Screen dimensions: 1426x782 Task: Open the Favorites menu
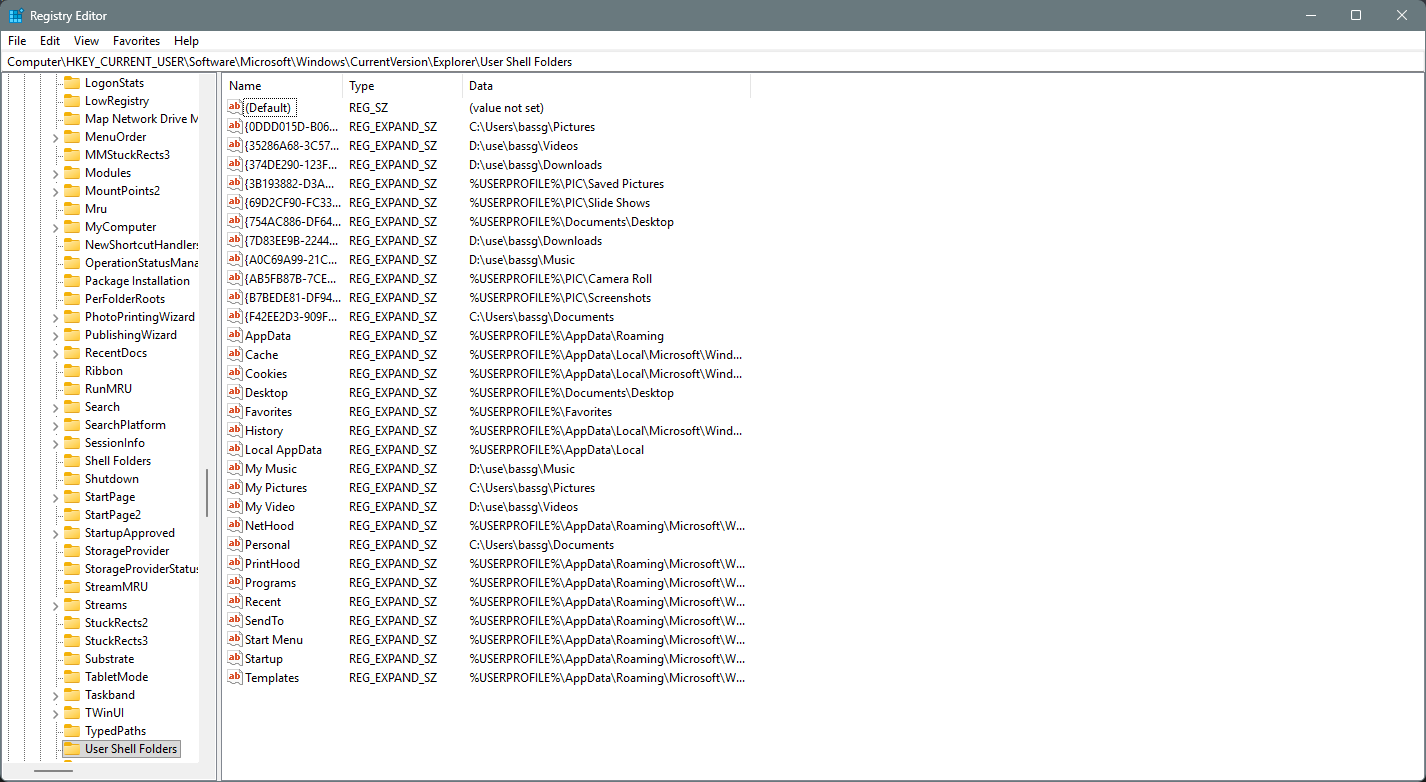click(137, 41)
